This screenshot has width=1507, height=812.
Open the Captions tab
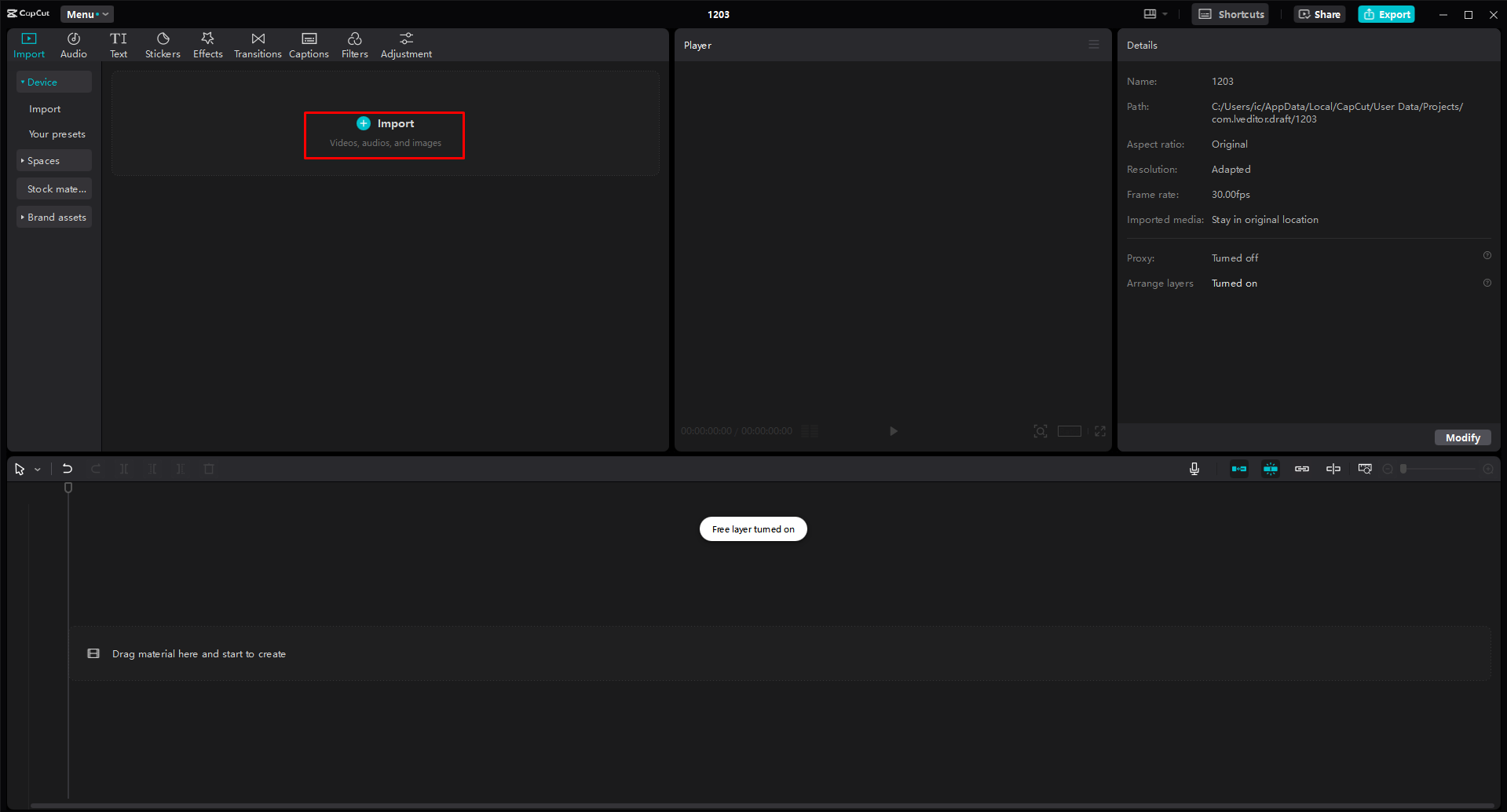309,46
